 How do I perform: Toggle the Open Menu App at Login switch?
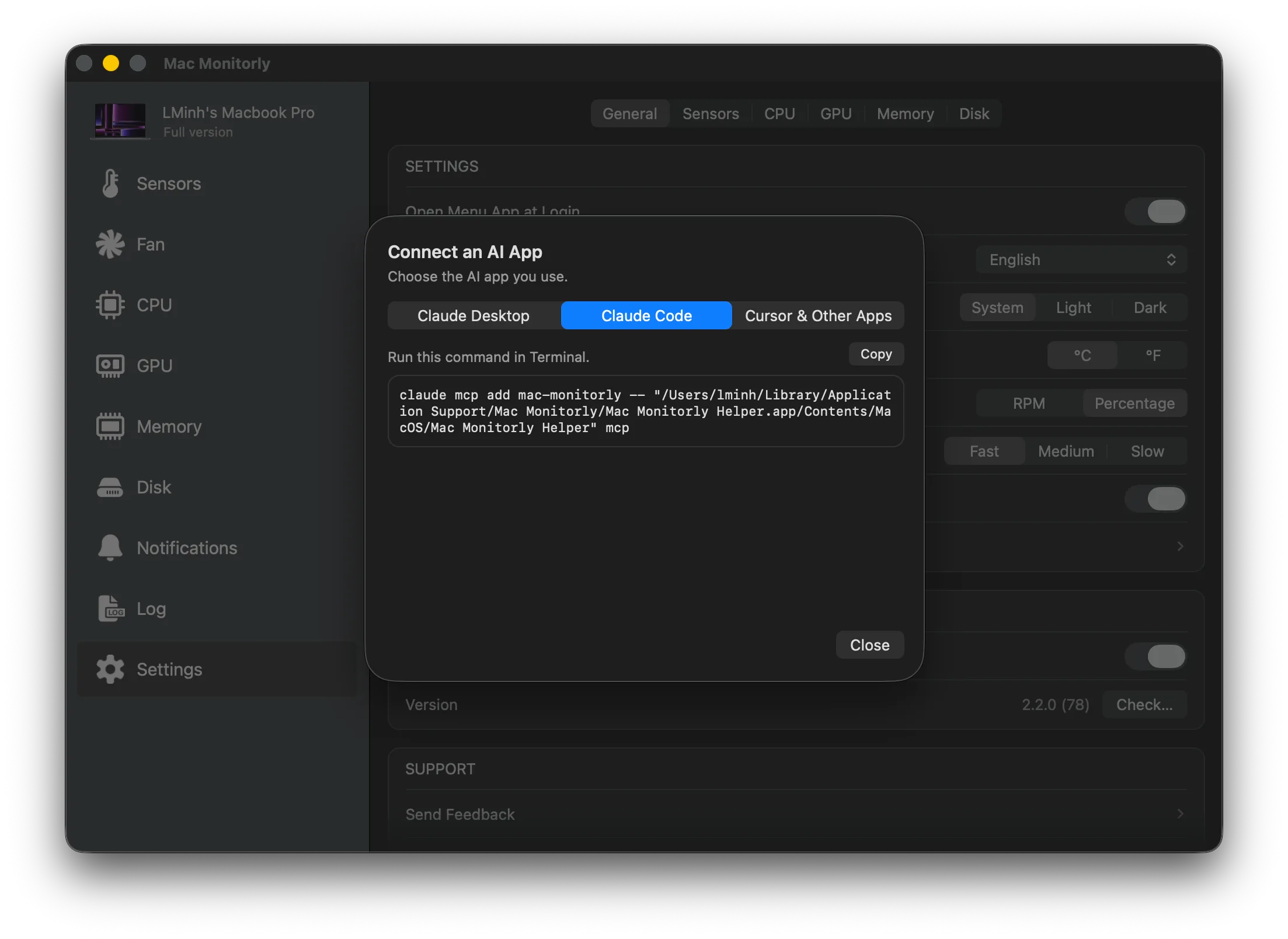(1155, 211)
